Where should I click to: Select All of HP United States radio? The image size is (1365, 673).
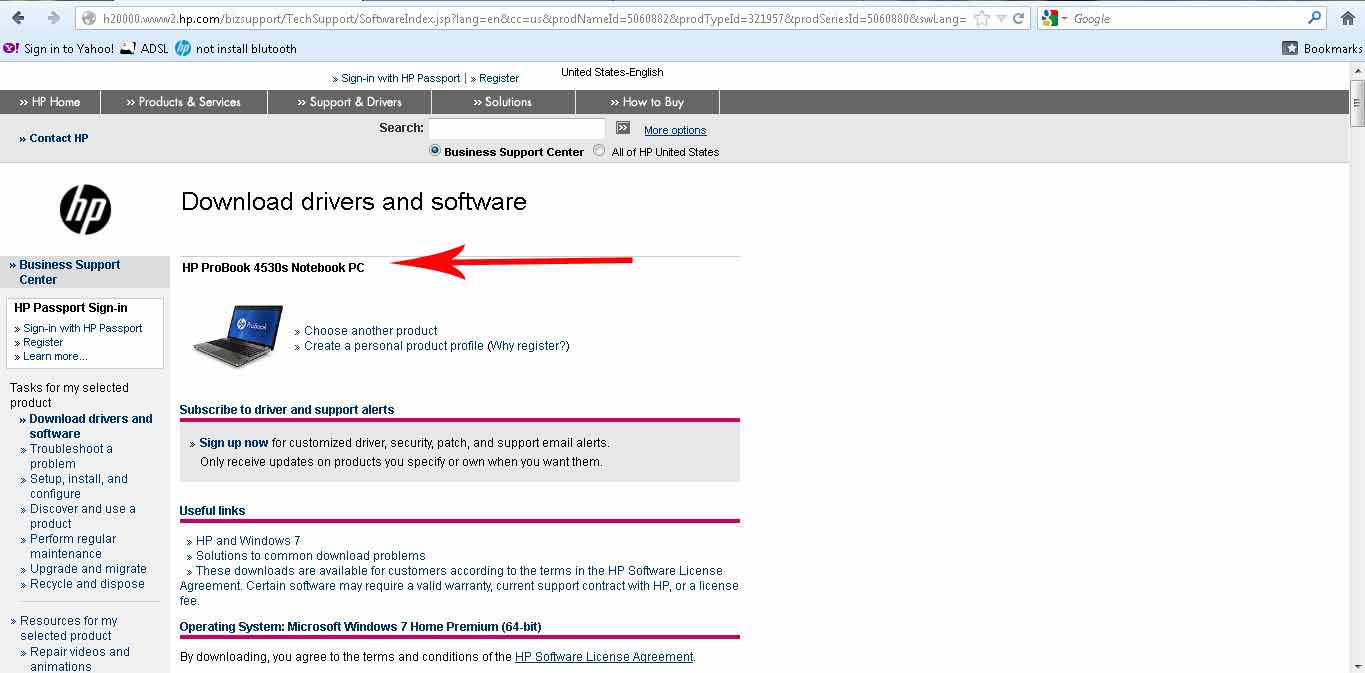click(599, 151)
